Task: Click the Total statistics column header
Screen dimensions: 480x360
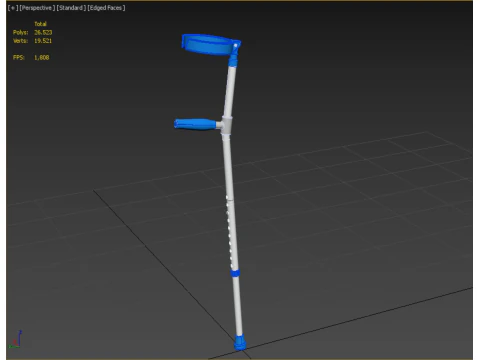Action: click(40, 24)
